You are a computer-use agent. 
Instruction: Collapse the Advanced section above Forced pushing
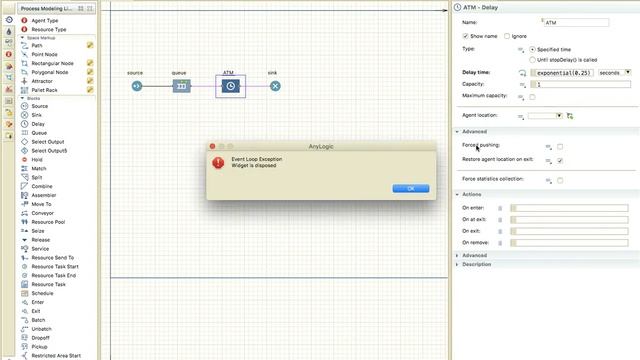click(457, 131)
